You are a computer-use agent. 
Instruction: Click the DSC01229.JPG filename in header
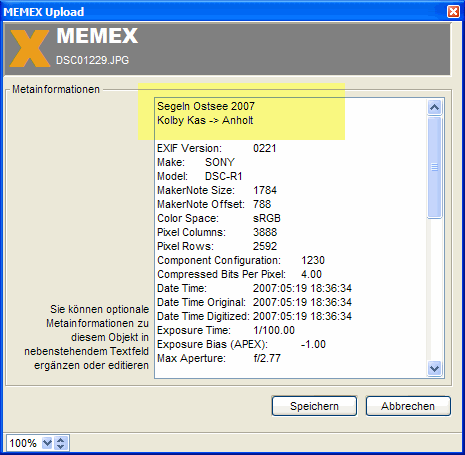[x=92, y=60]
